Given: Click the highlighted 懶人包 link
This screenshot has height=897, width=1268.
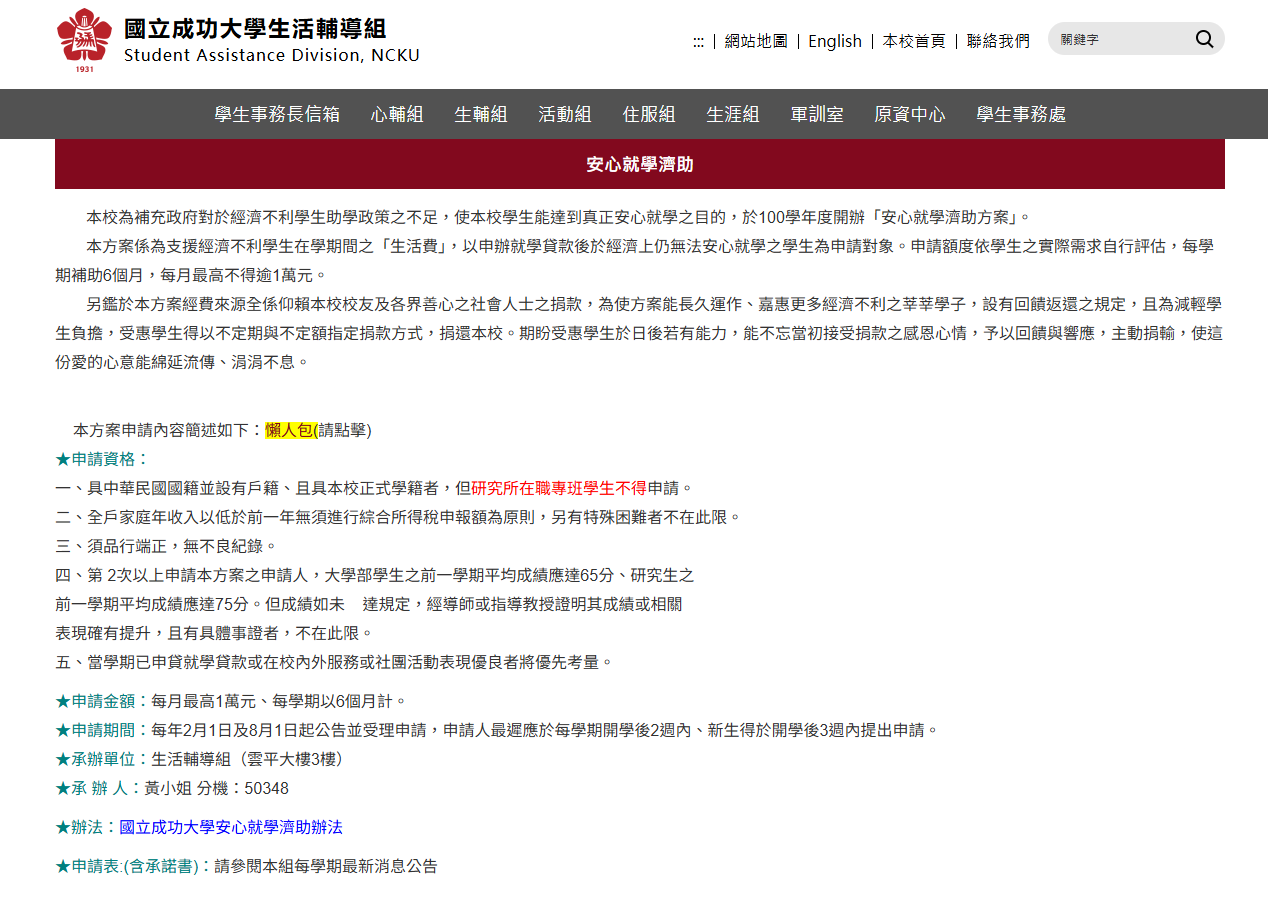Looking at the screenshot, I should pyautogui.click(x=289, y=430).
